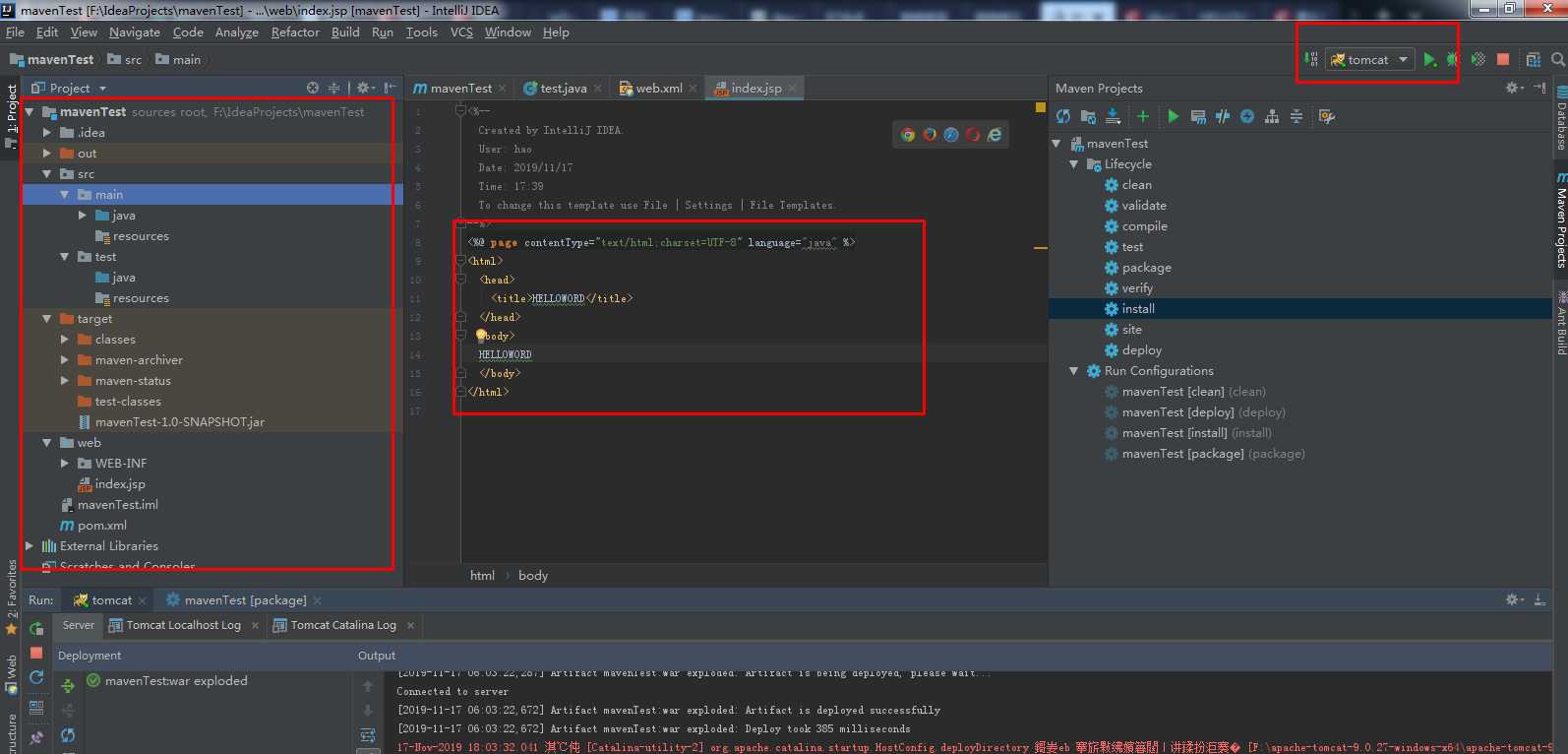
Task: Collapse Run Configurations node
Action: pyautogui.click(x=1073, y=371)
